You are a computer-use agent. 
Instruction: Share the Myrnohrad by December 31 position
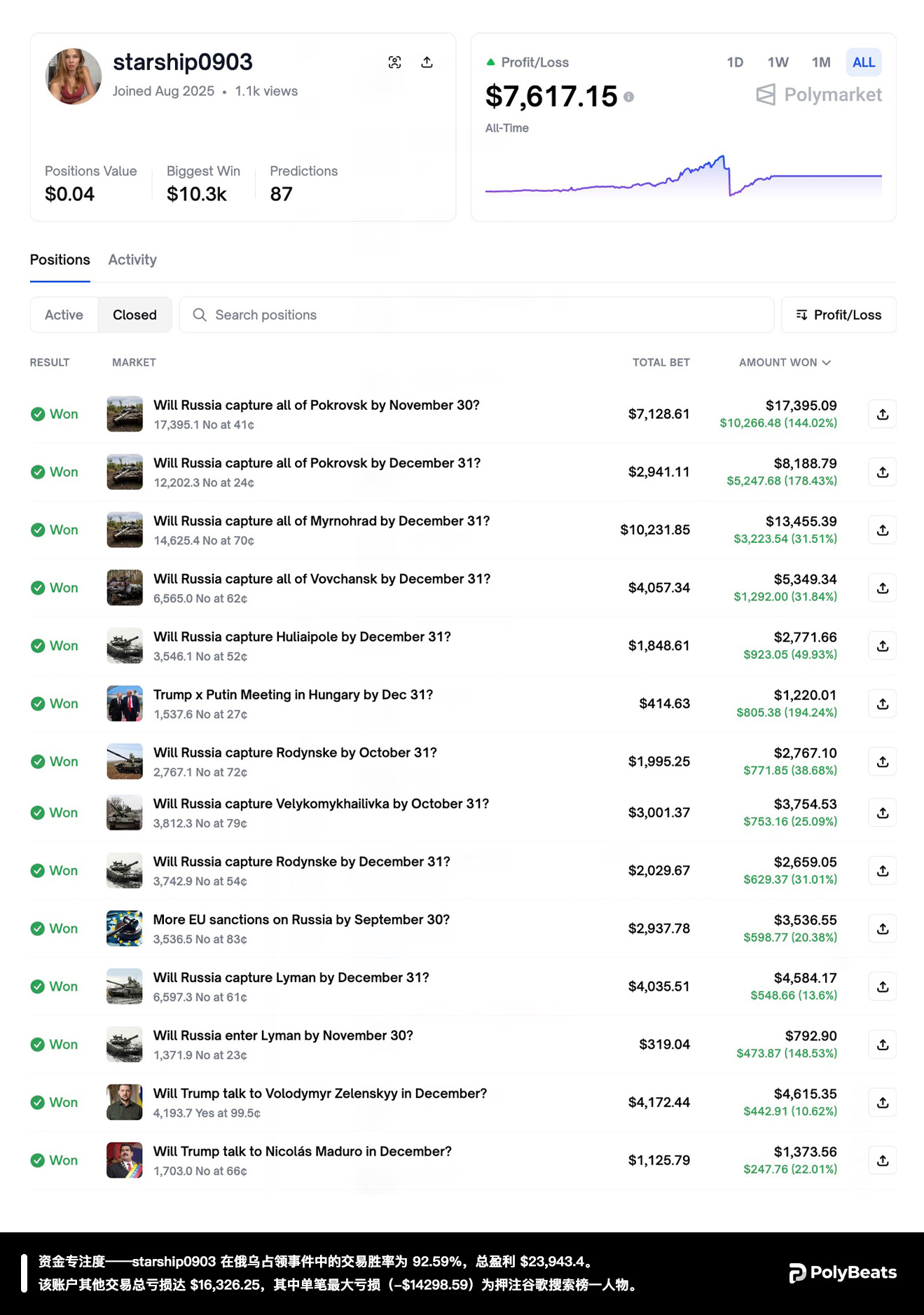pyautogui.click(x=882, y=530)
